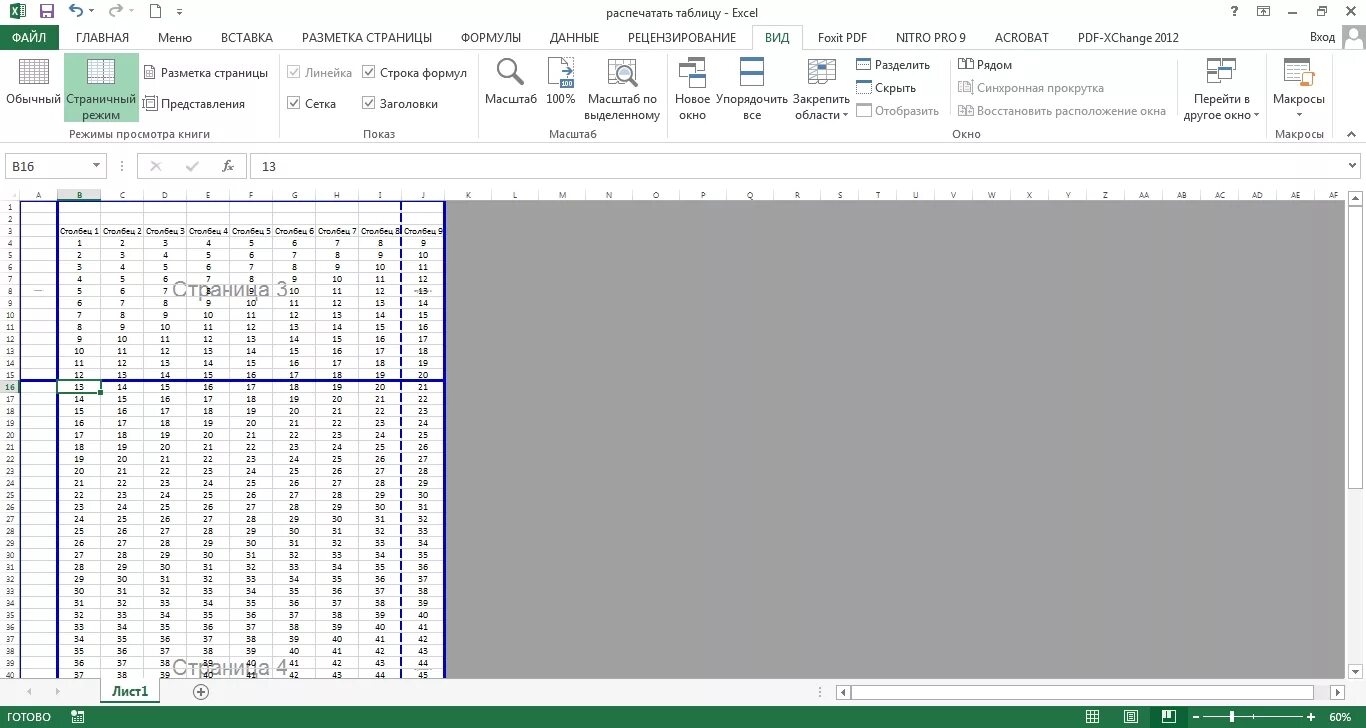Image resolution: width=1366 pixels, height=728 pixels.
Task: Click the Save icon in quick access
Action: (46, 12)
